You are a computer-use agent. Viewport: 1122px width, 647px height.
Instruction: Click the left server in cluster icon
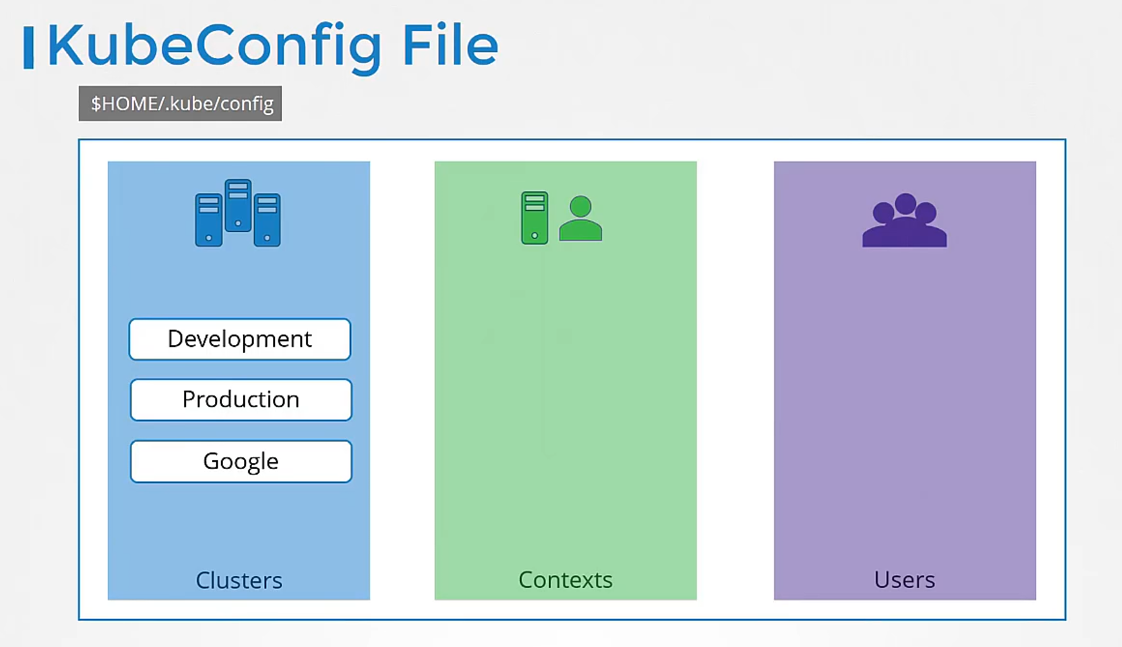(x=209, y=220)
